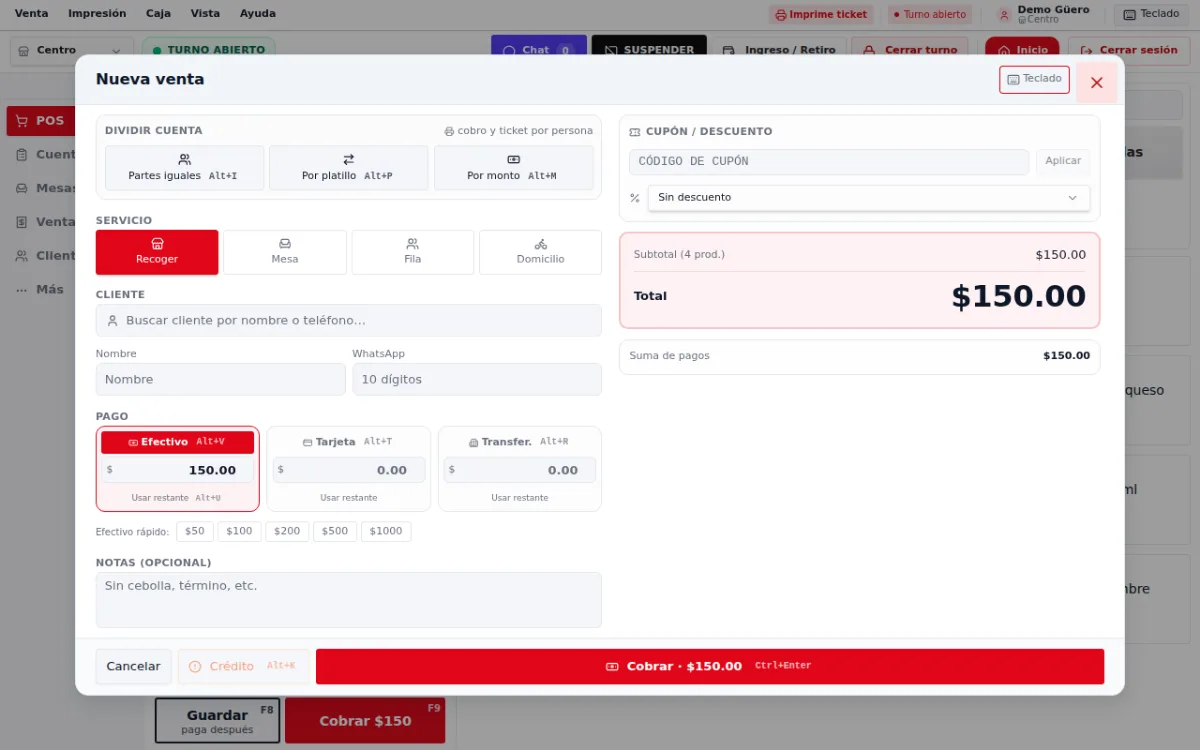Image resolution: width=1200 pixels, height=750 pixels.
Task: Click the Tarjeta payment label
Action: tap(348, 442)
